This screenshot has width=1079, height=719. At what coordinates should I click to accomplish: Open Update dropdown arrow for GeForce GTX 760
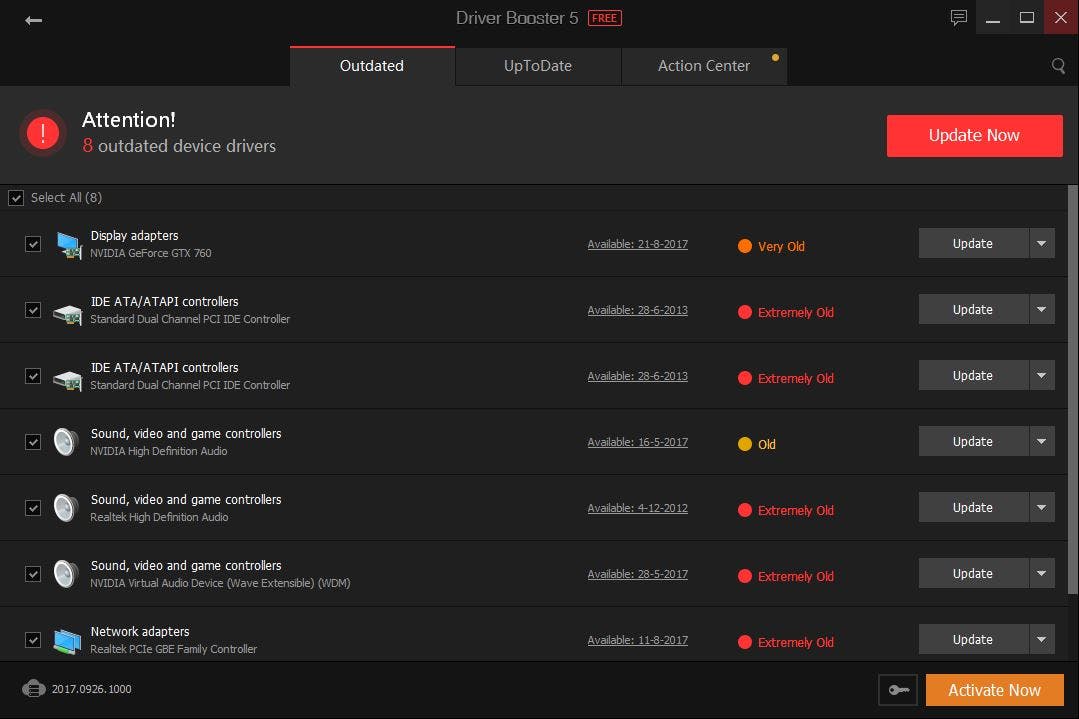click(1042, 244)
